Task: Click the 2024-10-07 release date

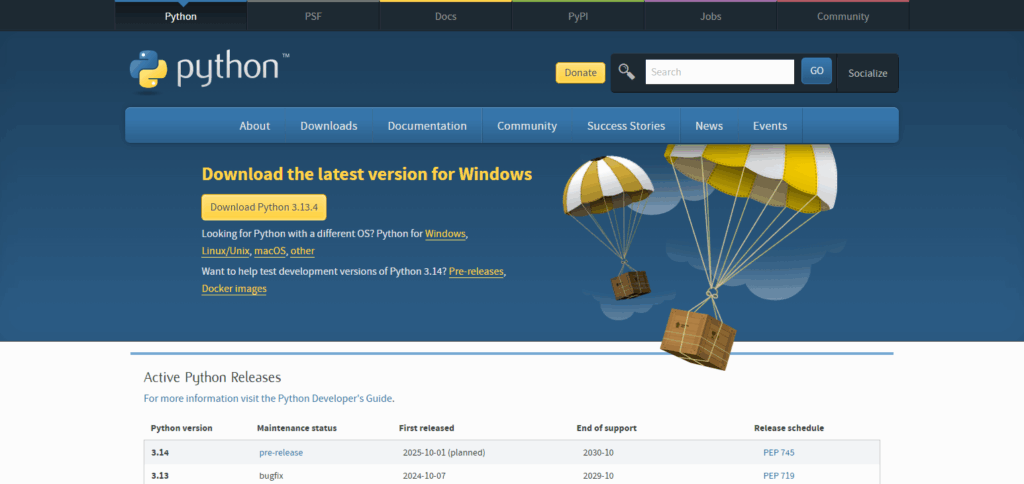Action: tap(424, 476)
